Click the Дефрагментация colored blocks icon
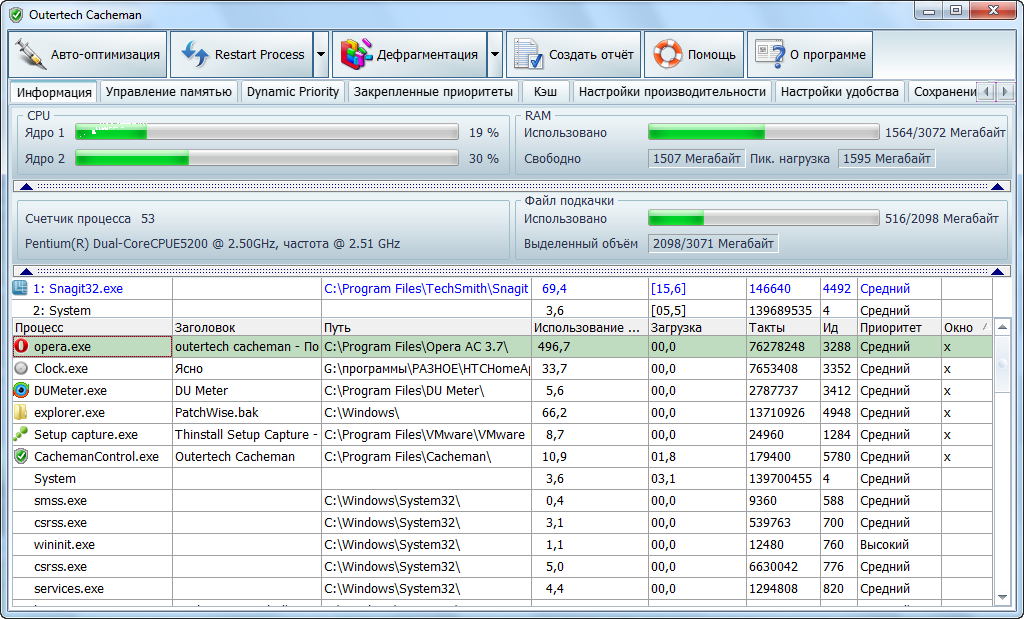 357,54
